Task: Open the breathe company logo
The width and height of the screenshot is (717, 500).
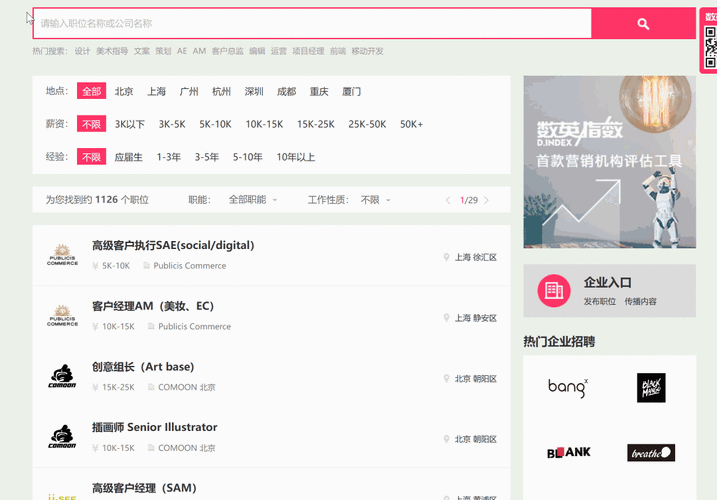Action: point(651,452)
